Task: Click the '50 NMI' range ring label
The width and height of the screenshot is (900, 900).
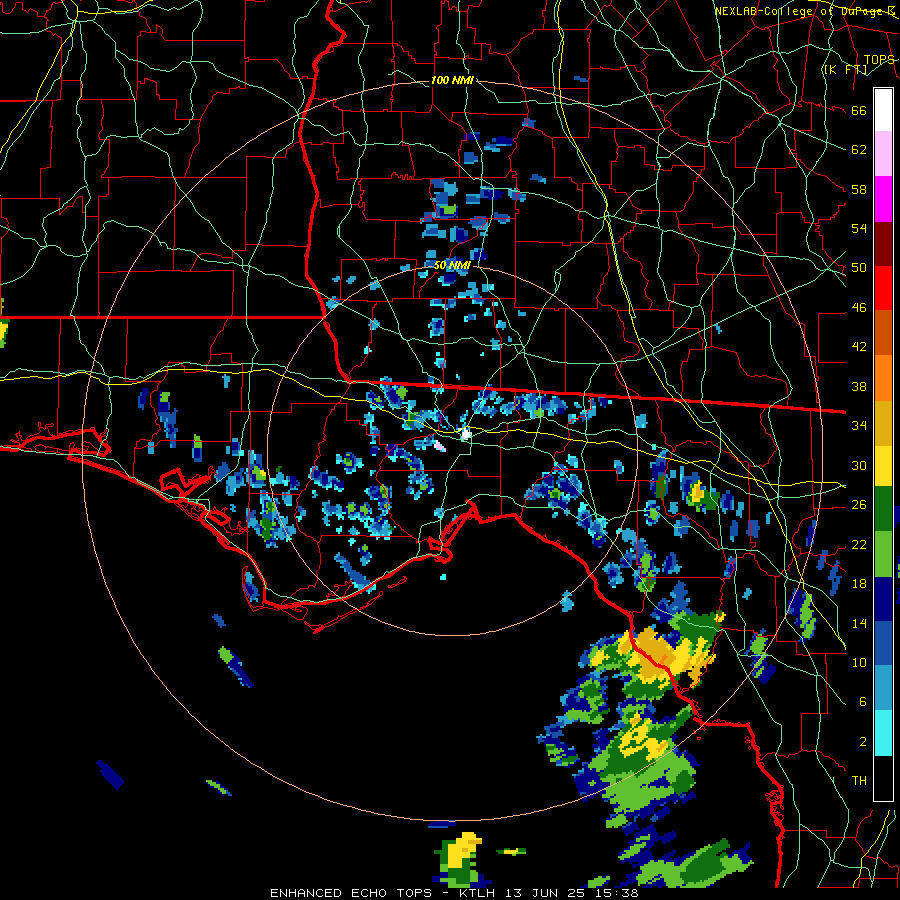Action: (452, 265)
